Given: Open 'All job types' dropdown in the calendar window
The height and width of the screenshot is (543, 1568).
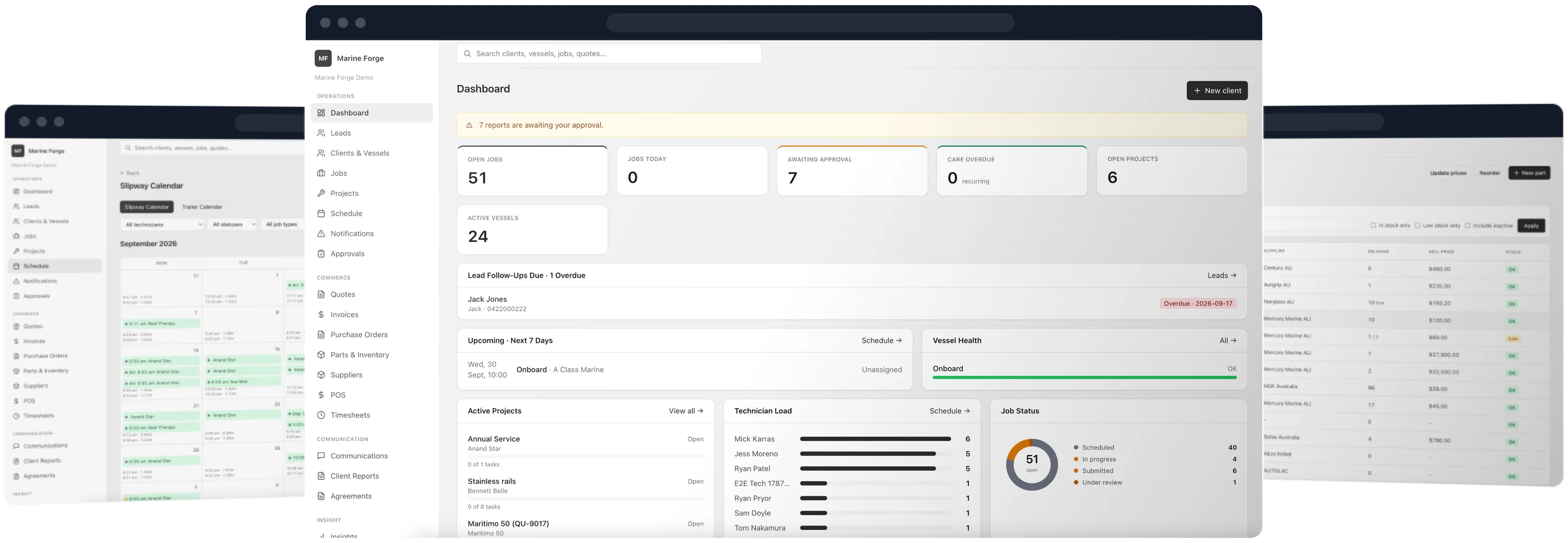Looking at the screenshot, I should point(283,225).
